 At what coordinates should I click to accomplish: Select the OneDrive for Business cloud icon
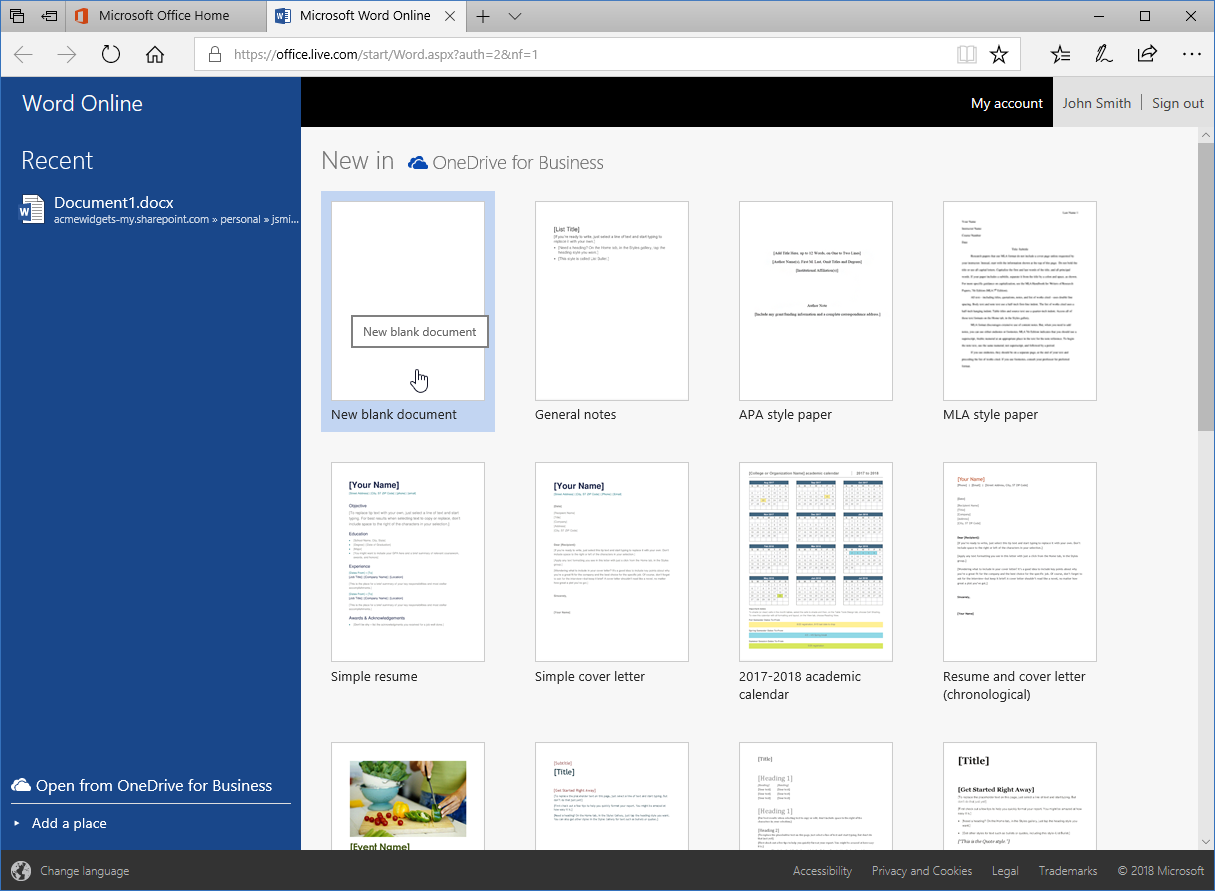22,785
